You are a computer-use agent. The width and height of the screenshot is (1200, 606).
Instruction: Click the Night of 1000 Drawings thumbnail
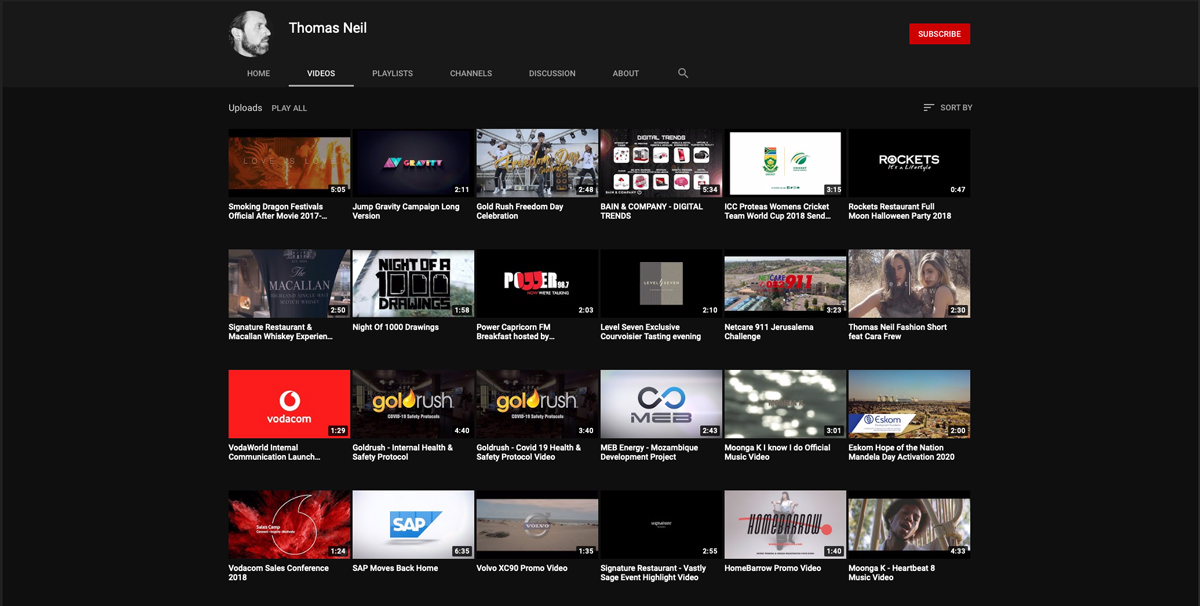pyautogui.click(x=413, y=283)
